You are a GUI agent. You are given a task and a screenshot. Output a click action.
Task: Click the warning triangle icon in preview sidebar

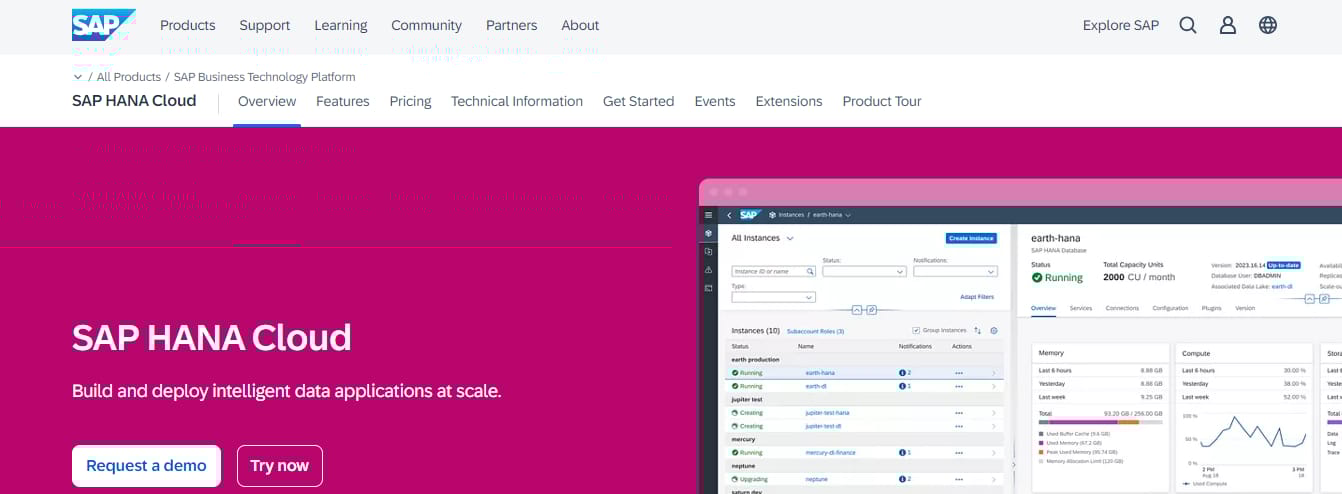[x=709, y=270]
